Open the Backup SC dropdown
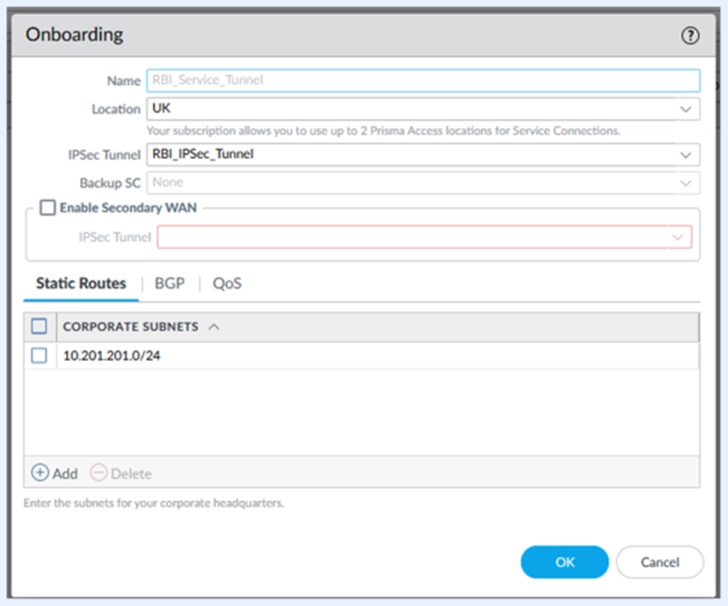 685,183
